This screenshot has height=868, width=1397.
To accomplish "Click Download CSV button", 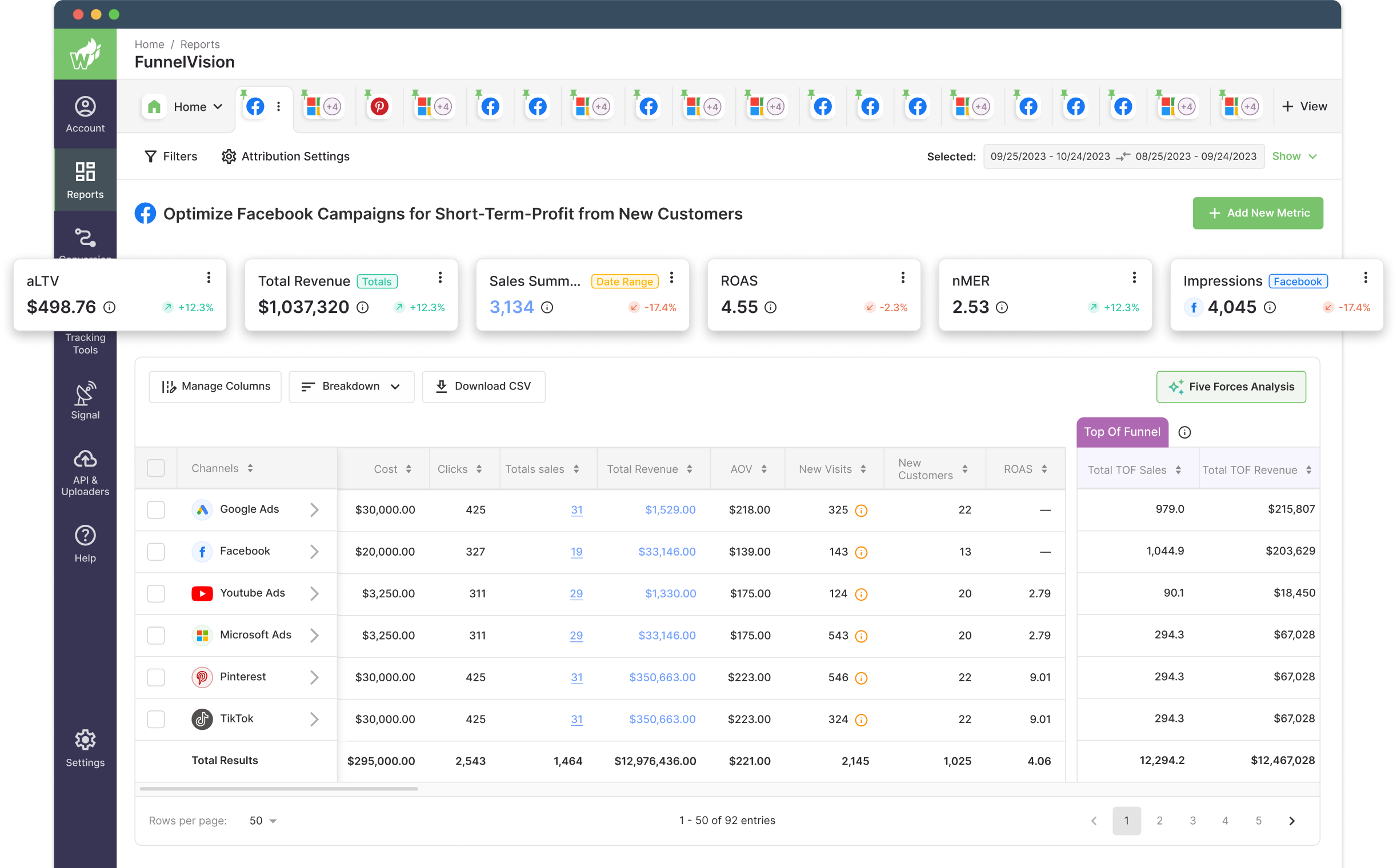I will pyautogui.click(x=483, y=387).
